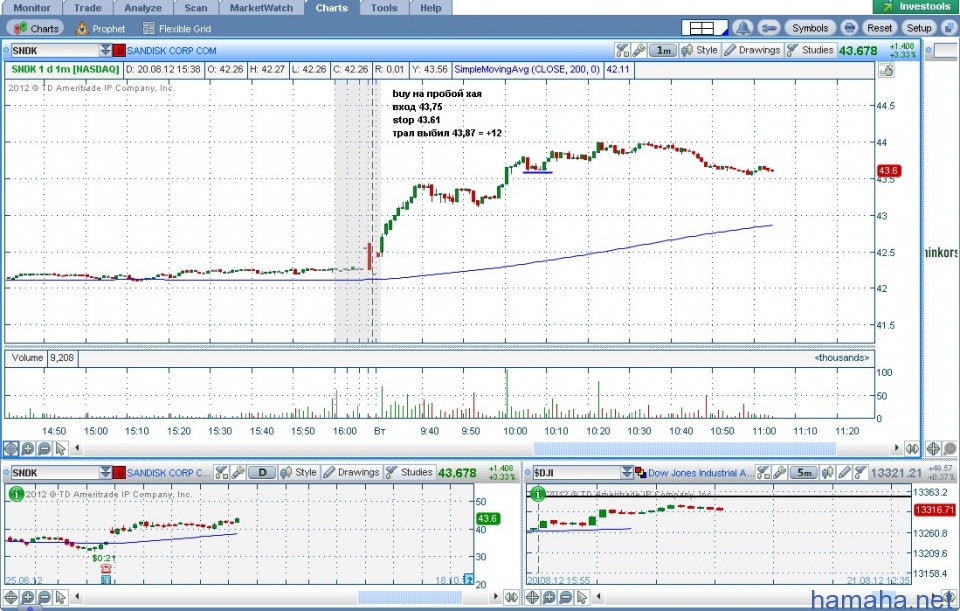The image size is (960, 611).
Task: Click main chart zoom in icon
Action: [x=28, y=448]
